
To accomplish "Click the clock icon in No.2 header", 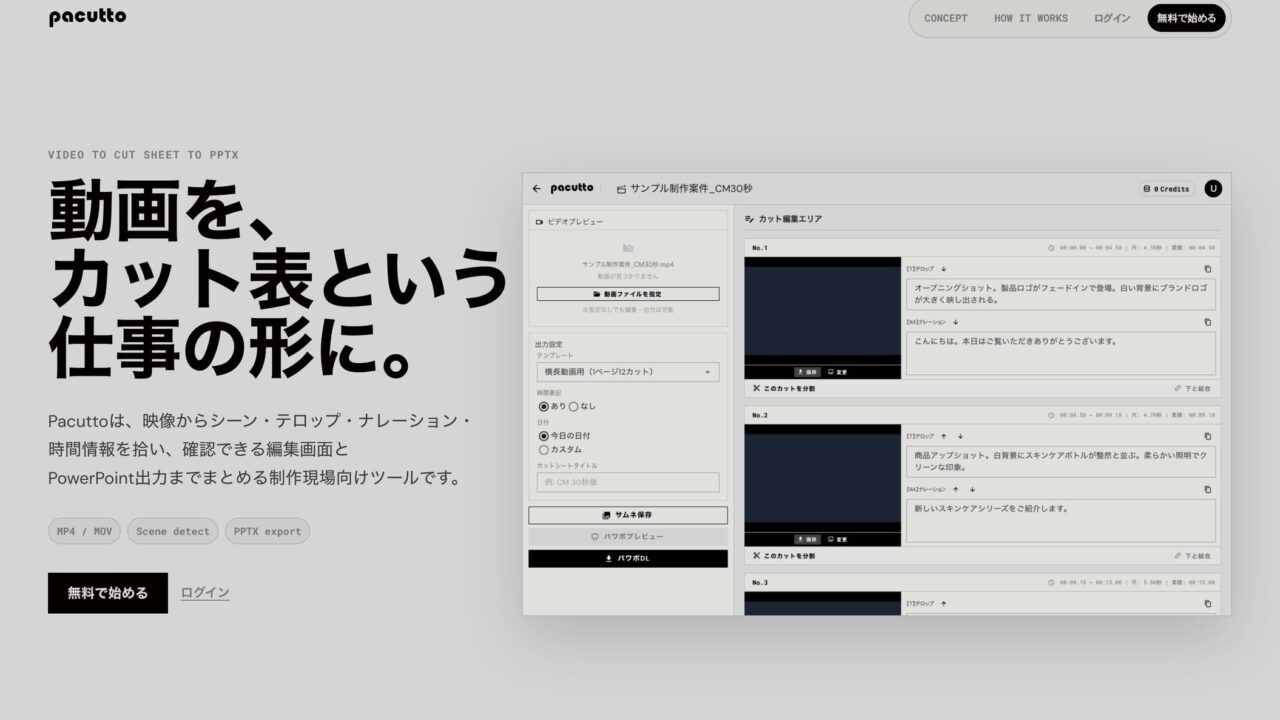I will click(1051, 414).
